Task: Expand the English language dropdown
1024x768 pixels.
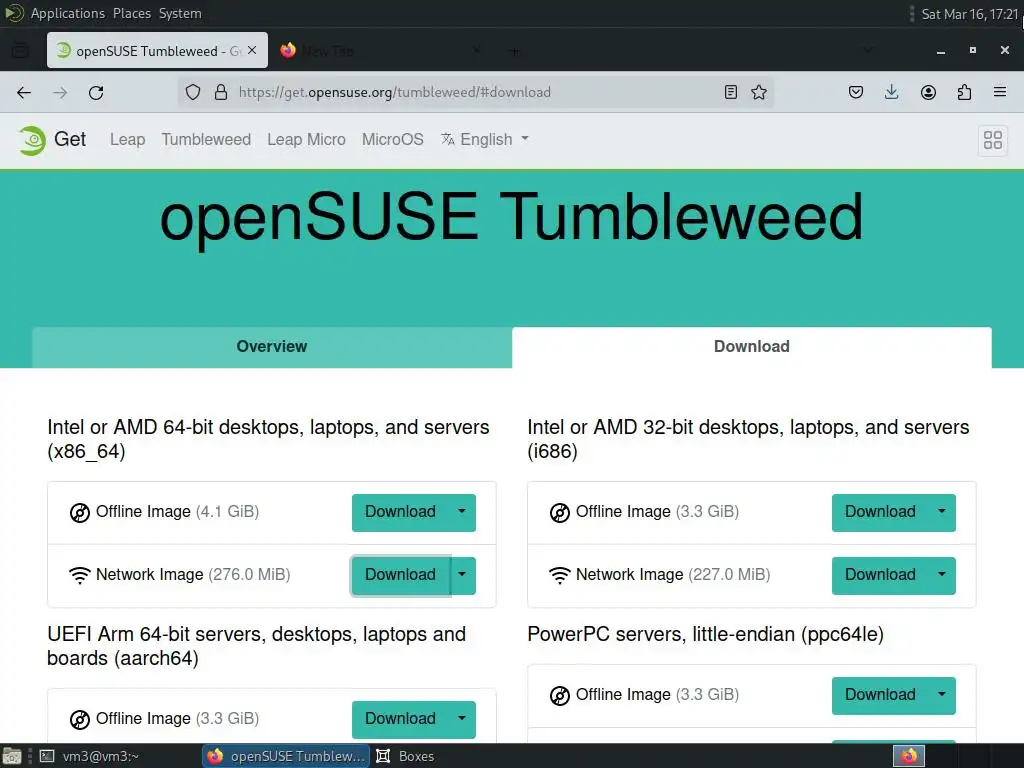Action: tap(485, 139)
